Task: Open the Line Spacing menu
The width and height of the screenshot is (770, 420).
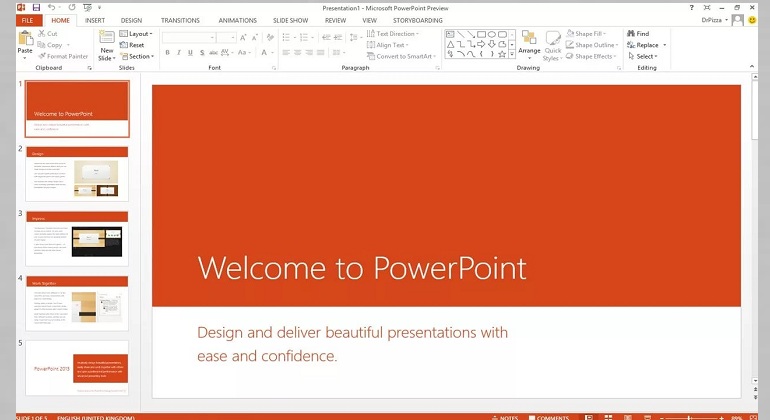Action: click(354, 37)
